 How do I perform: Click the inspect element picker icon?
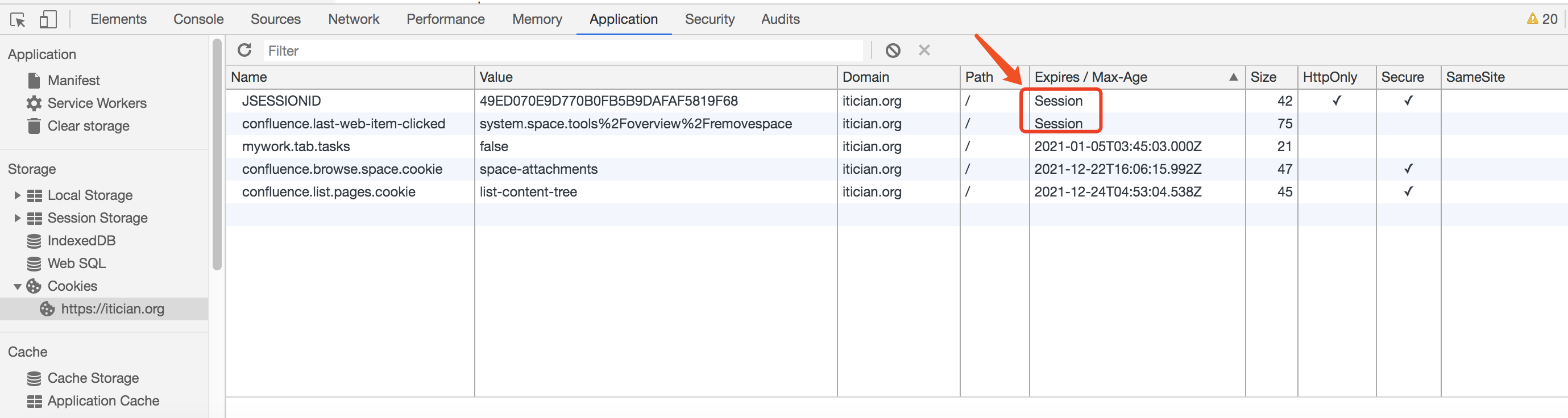[18, 20]
